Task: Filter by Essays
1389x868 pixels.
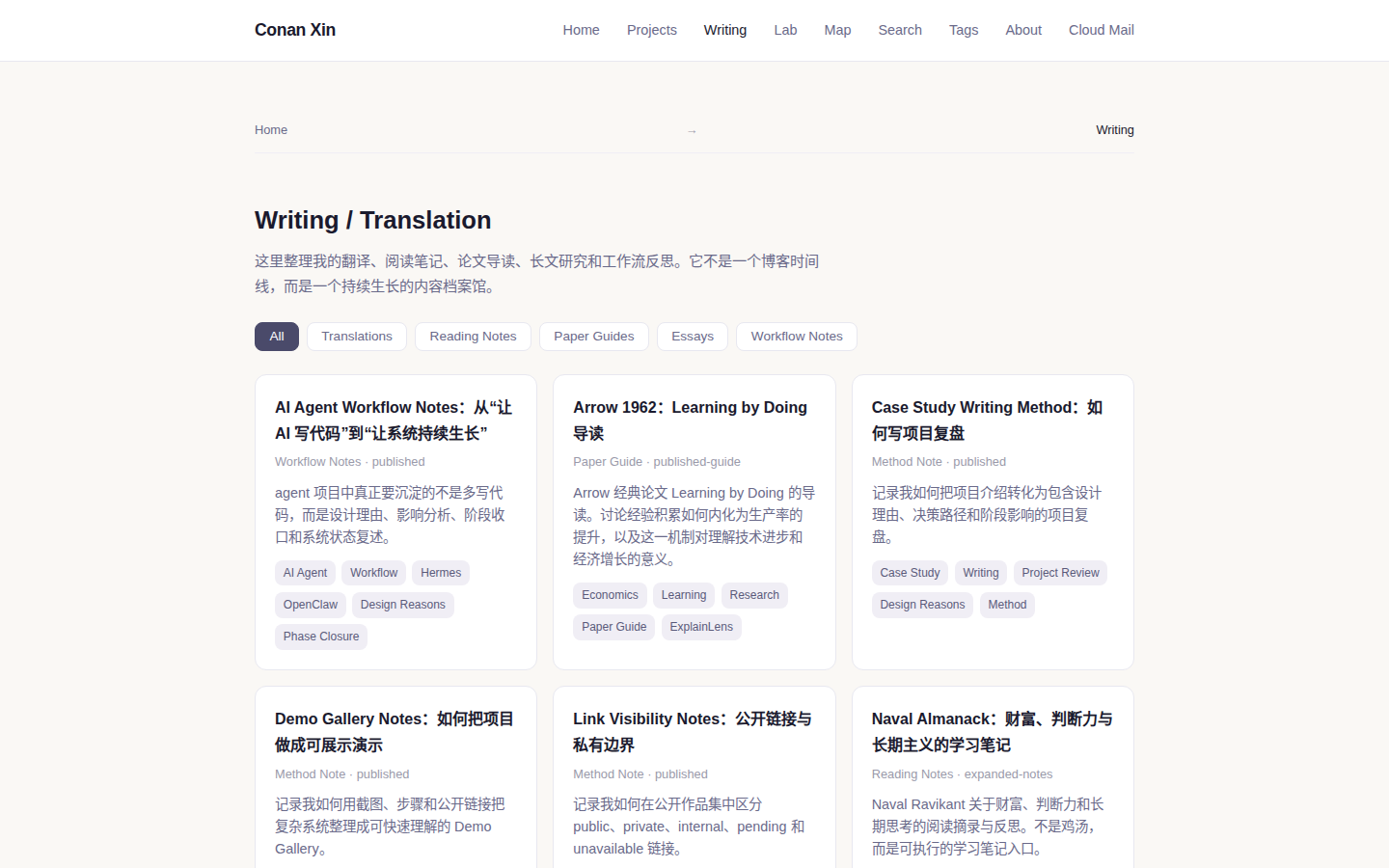Action: point(693,337)
